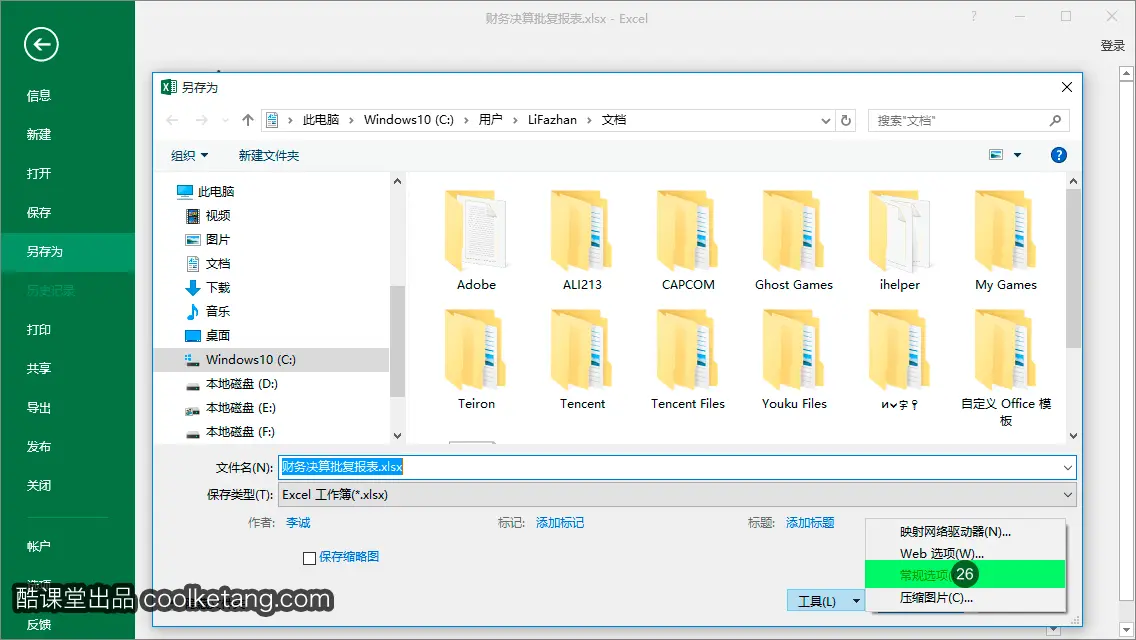The width and height of the screenshot is (1136, 640).
Task: Open the 工具(L) dropdown button
Action: click(x=826, y=601)
